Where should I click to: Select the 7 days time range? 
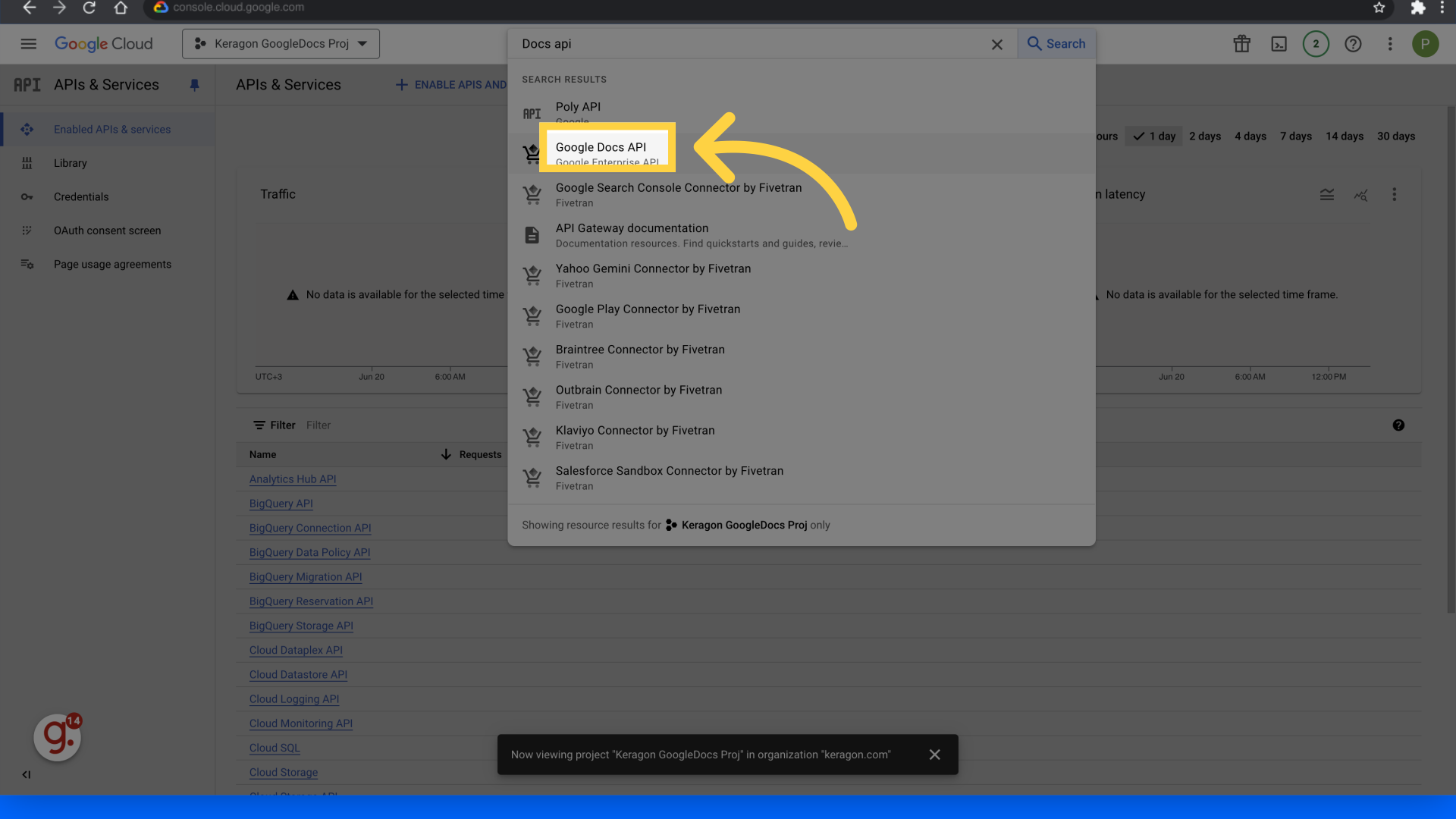click(x=1296, y=136)
